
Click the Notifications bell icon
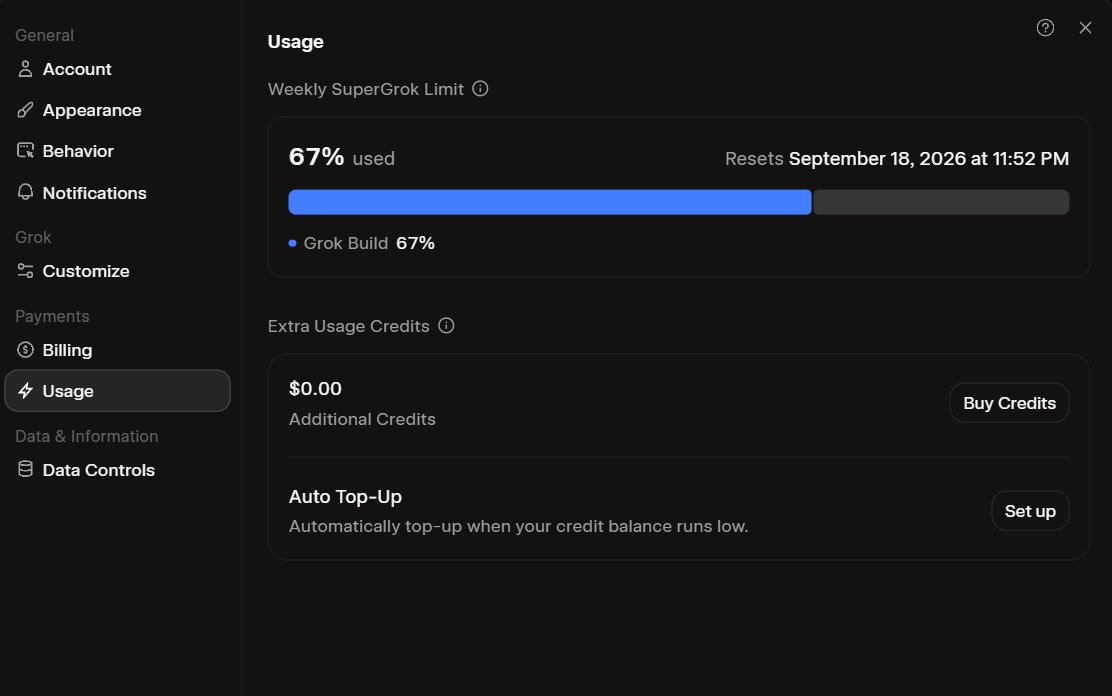[x=26, y=192]
